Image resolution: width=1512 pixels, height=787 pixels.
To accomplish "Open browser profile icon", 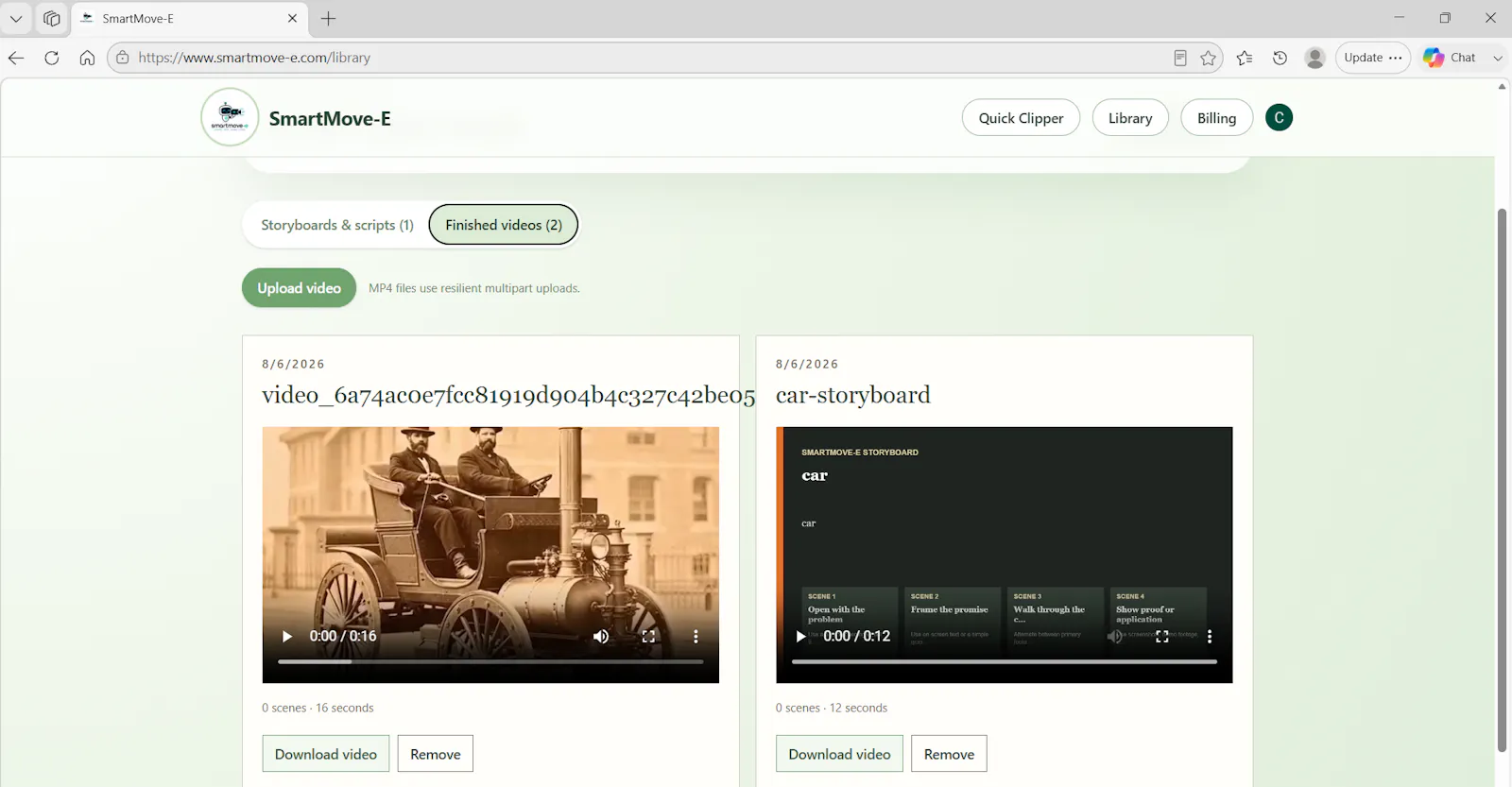I will pyautogui.click(x=1314, y=58).
